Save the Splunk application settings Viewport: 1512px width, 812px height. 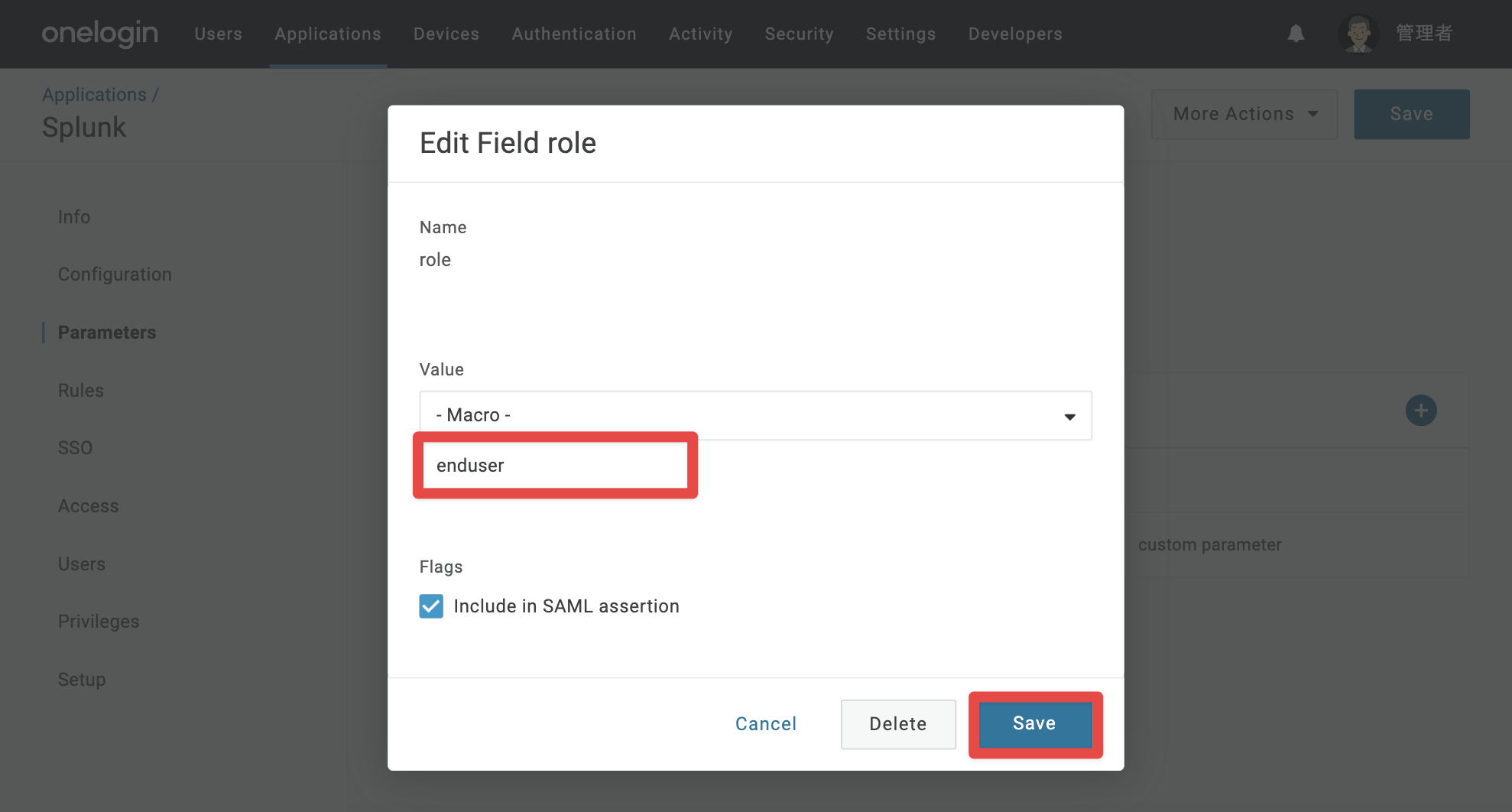point(1411,114)
